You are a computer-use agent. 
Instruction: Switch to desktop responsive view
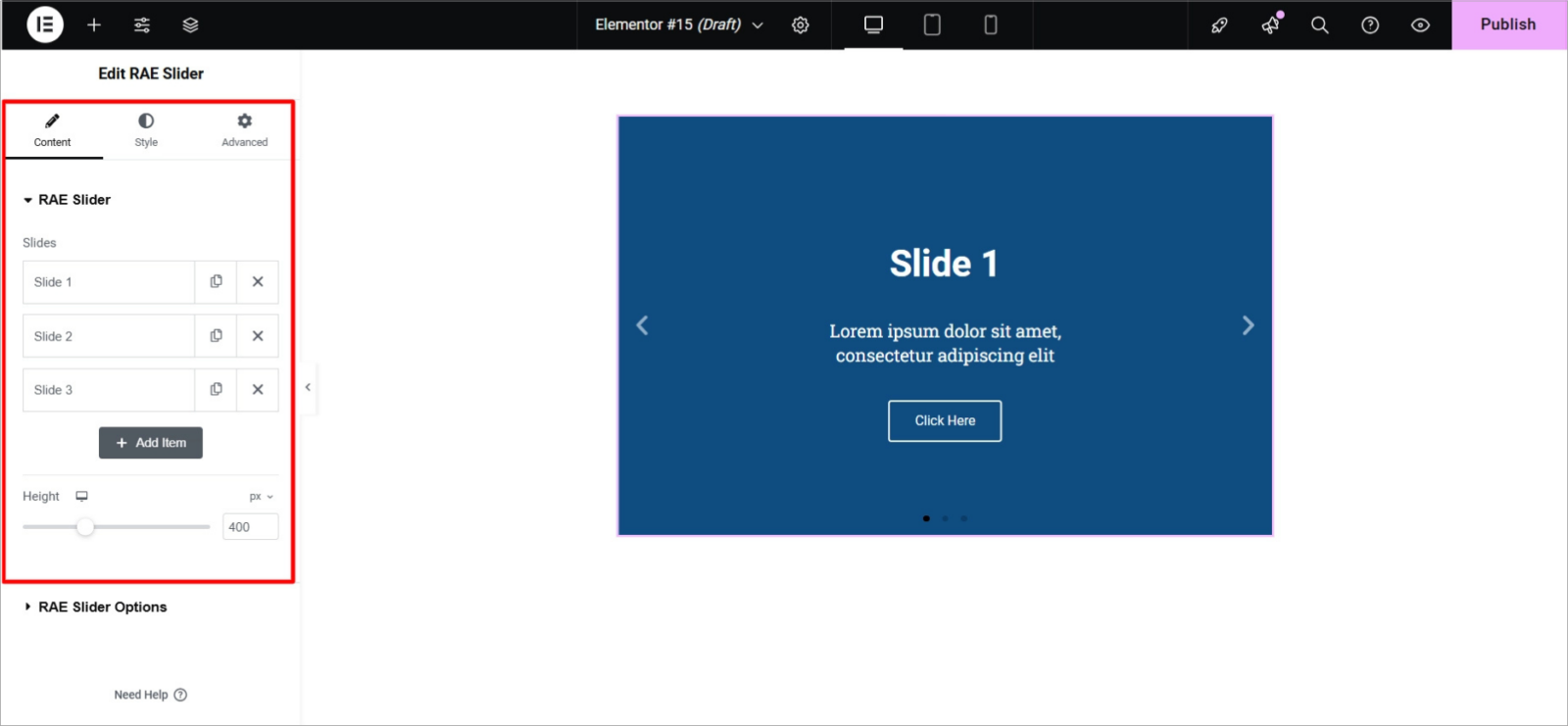[x=873, y=24]
